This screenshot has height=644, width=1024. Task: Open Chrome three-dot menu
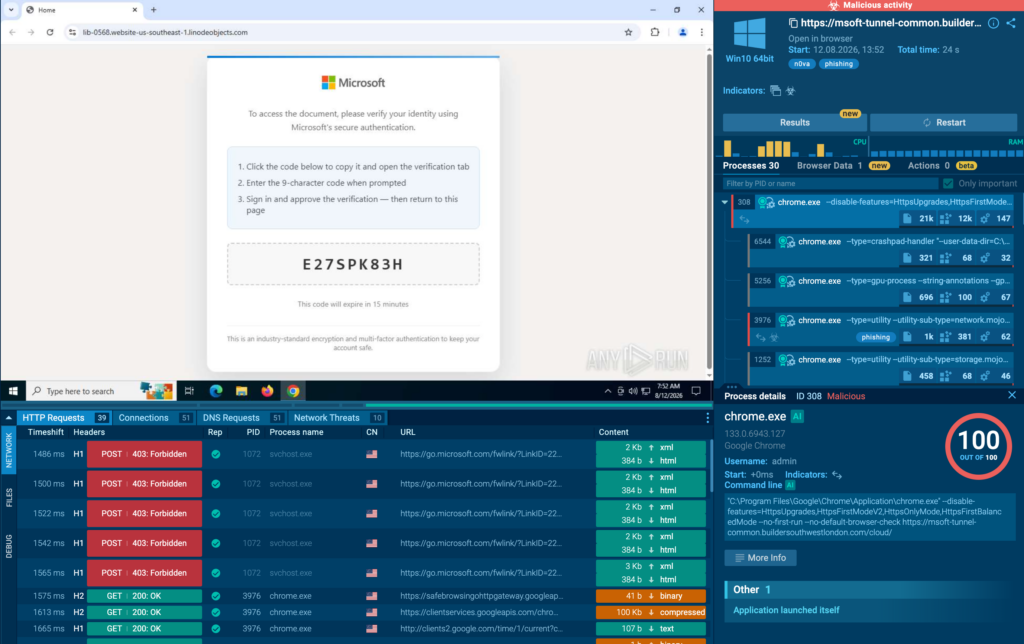702,32
